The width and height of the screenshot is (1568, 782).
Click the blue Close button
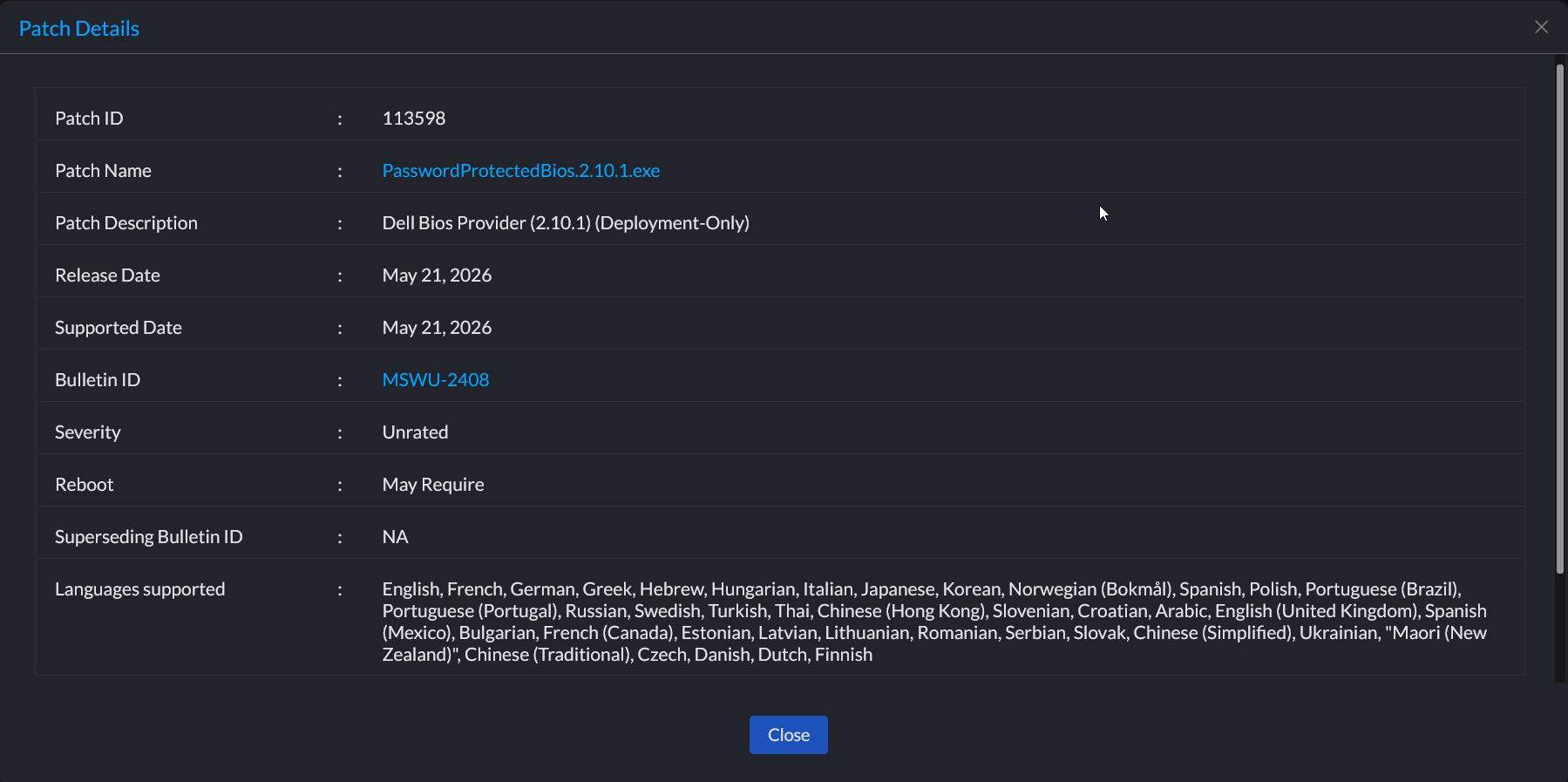(788, 735)
